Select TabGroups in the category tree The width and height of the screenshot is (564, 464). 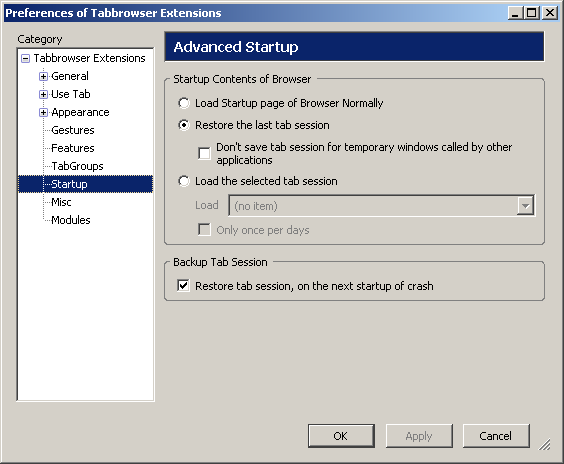pos(77,166)
